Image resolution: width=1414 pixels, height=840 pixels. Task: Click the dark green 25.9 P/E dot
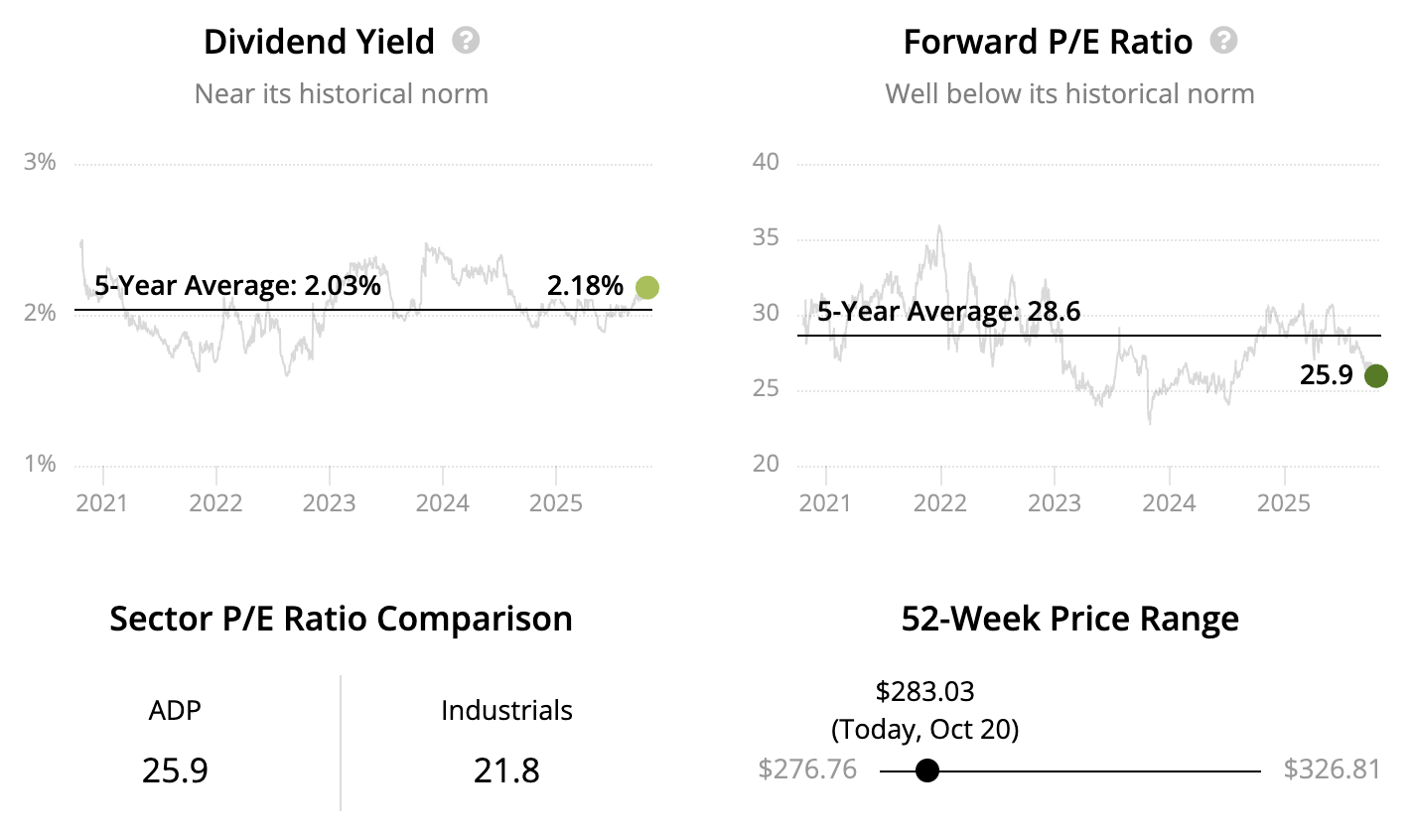[1375, 376]
